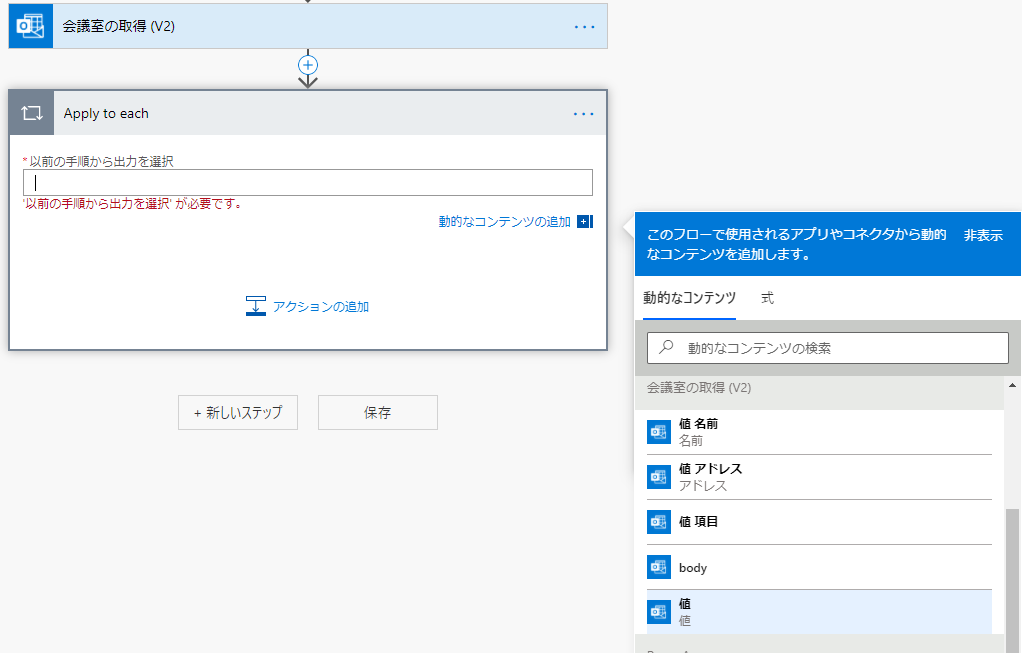
Task: Click the Outlook connector icon next to 値 アドレス
Action: 659,477
